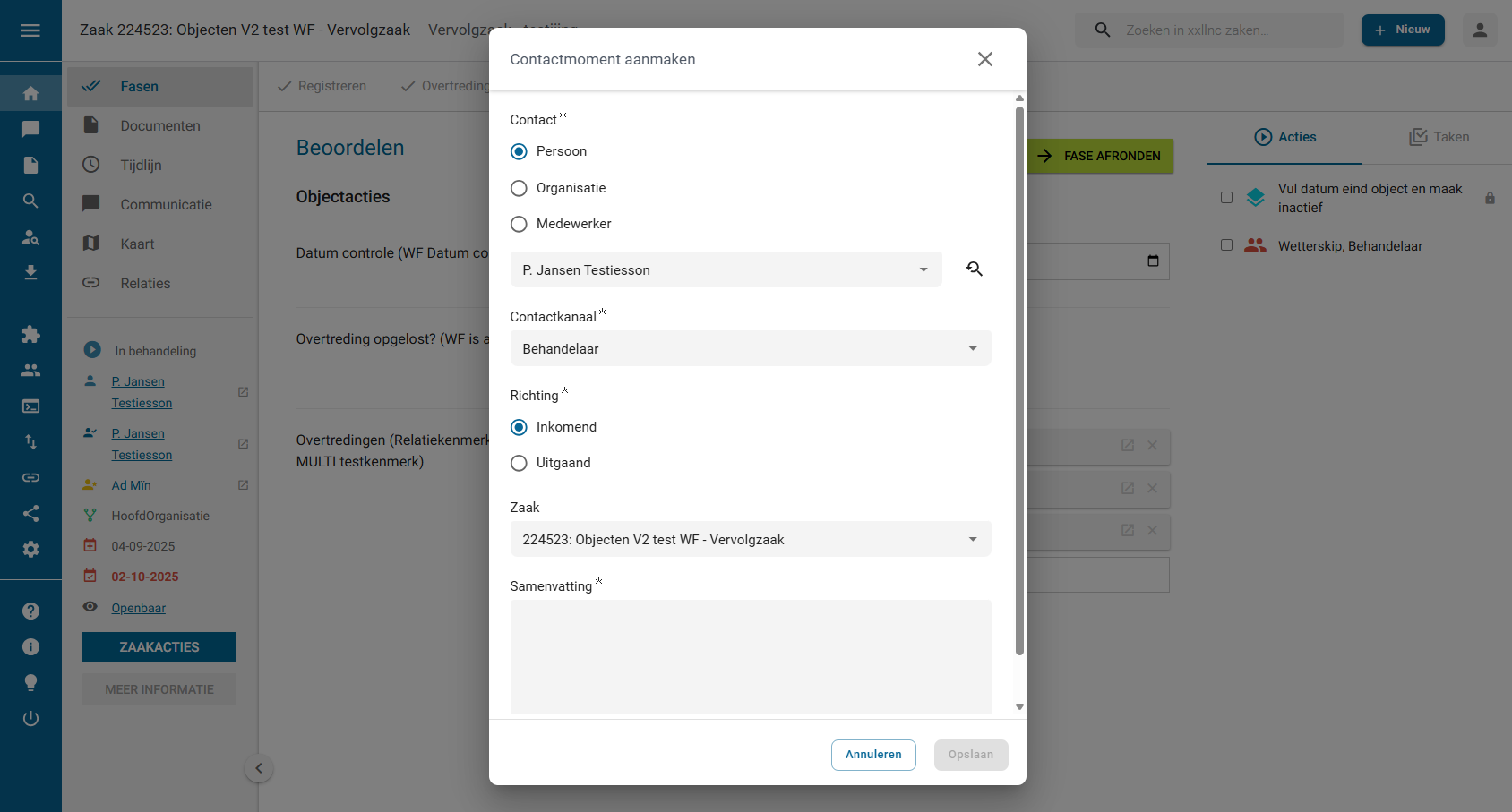Select the Medewerker contact option

[x=519, y=224]
